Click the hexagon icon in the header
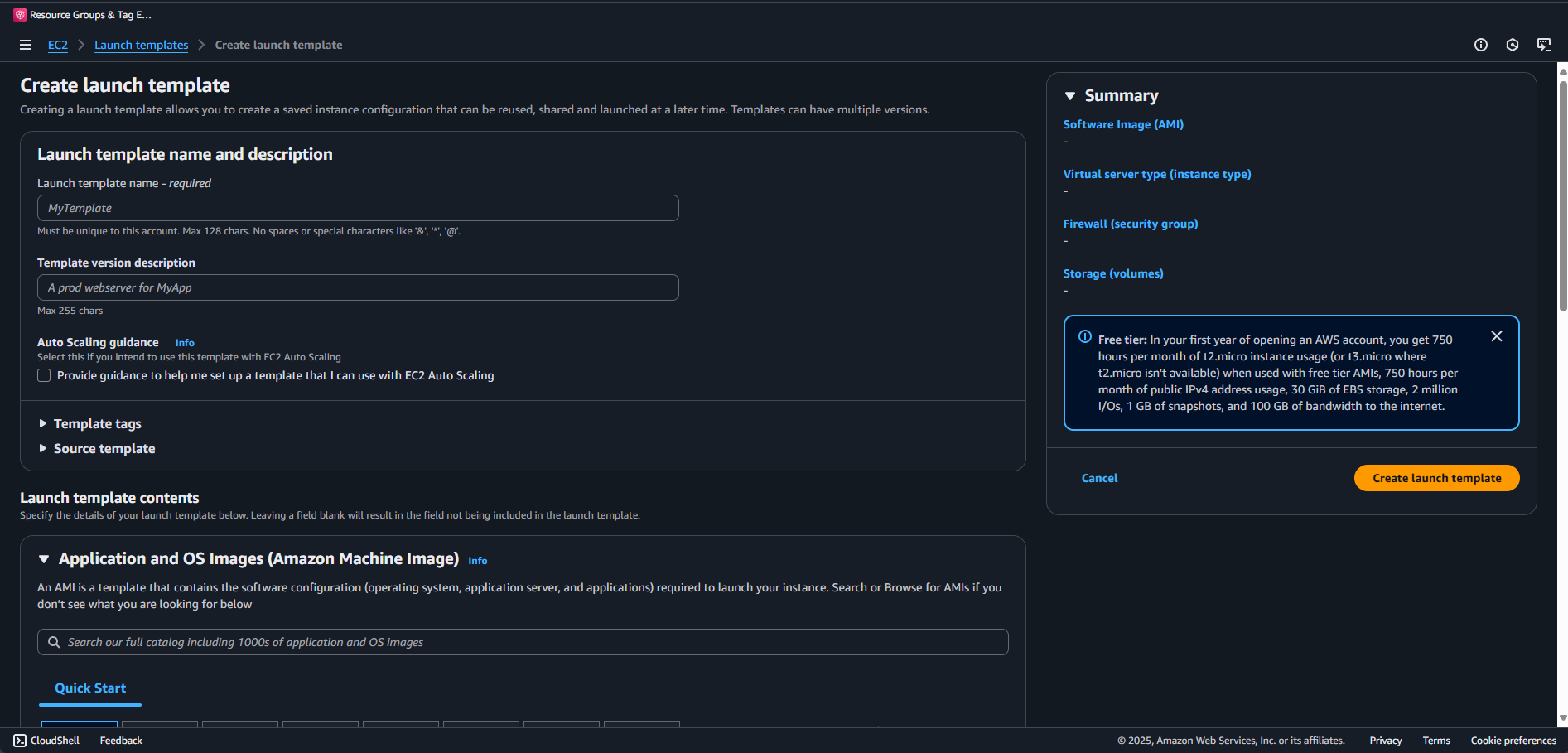Screen dimensions: 1568x753 [1513, 45]
